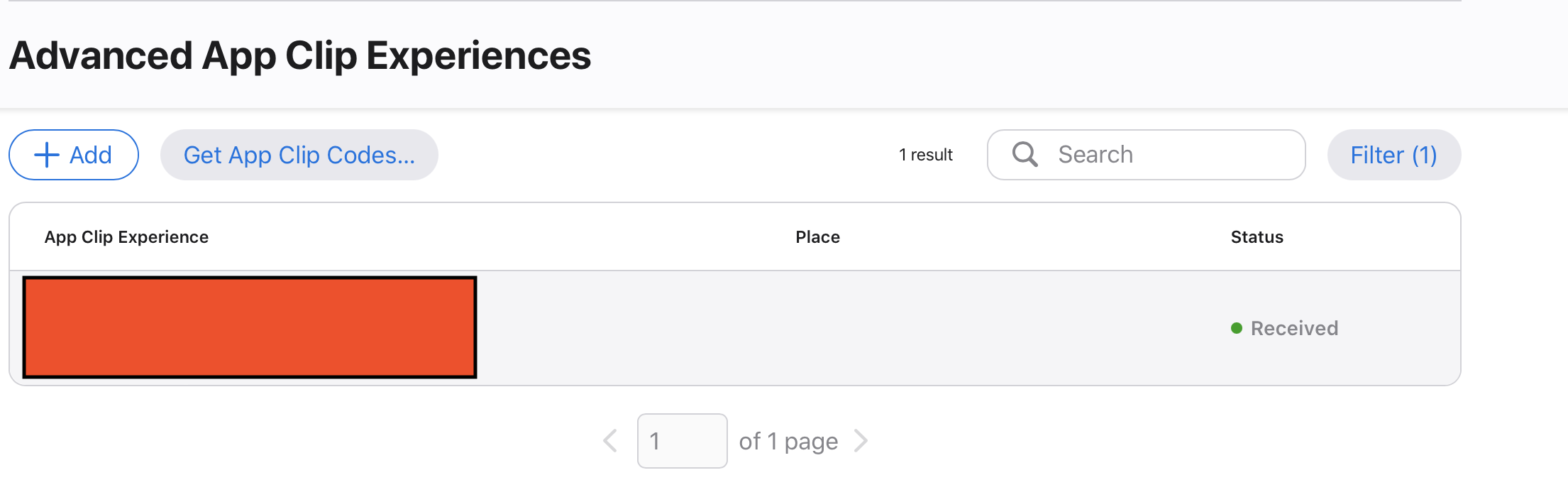Go to the next page chevron

tap(861, 441)
